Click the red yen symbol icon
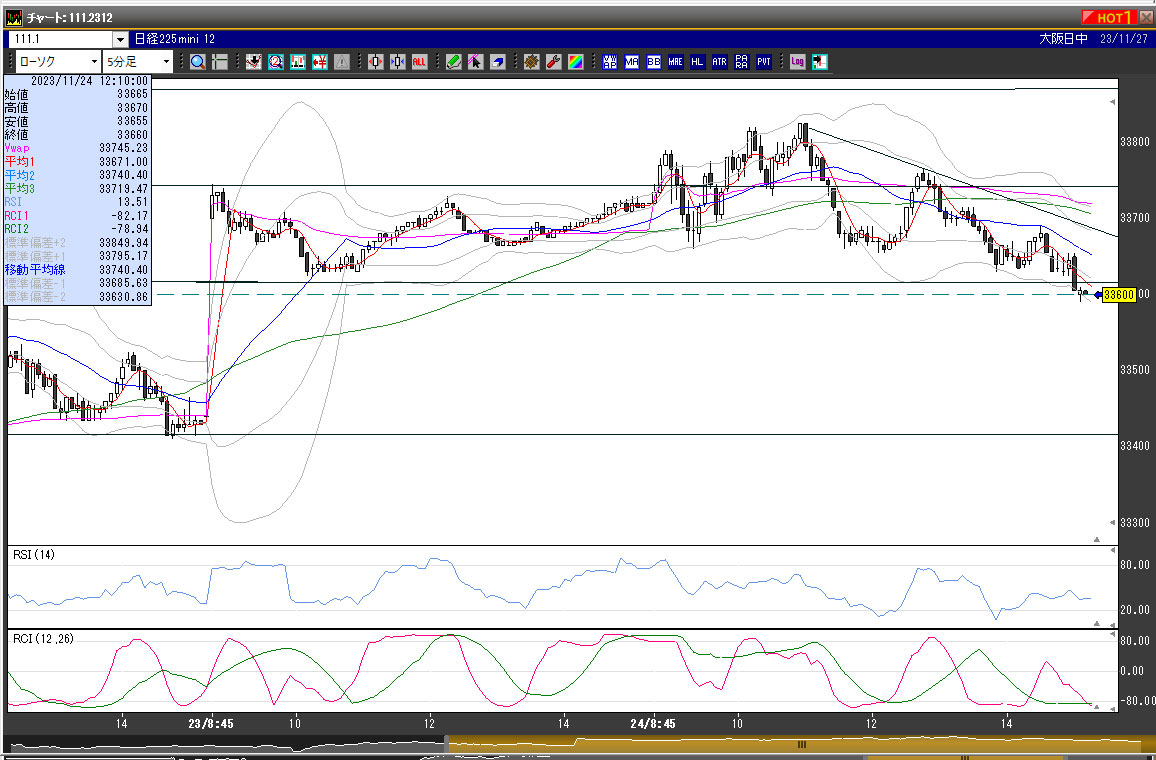The image size is (1156, 760). coord(320,62)
